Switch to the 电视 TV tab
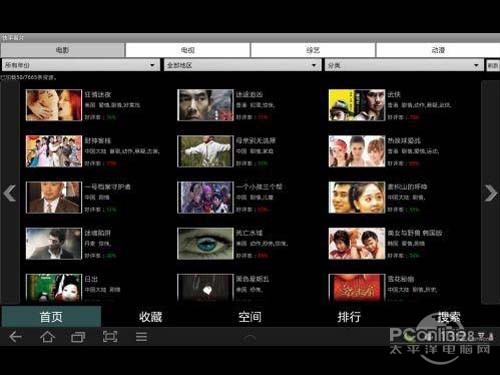 pyautogui.click(x=188, y=50)
